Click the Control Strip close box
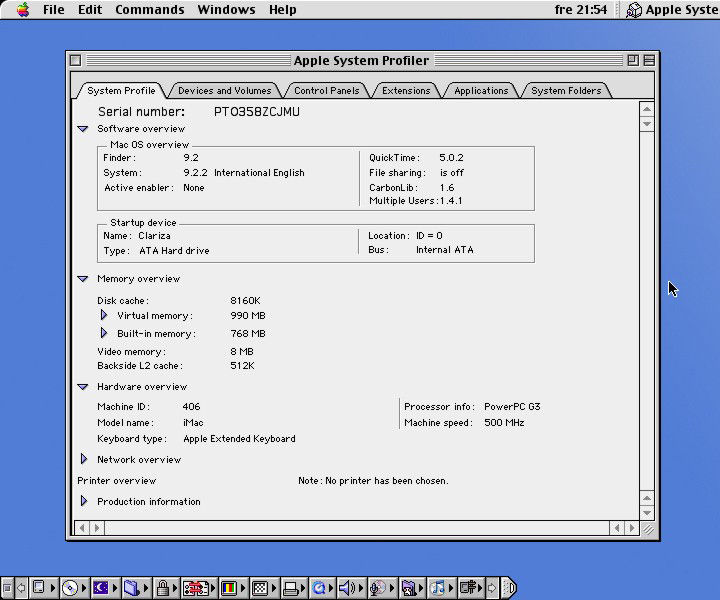The height and width of the screenshot is (600, 720). pos(7,588)
